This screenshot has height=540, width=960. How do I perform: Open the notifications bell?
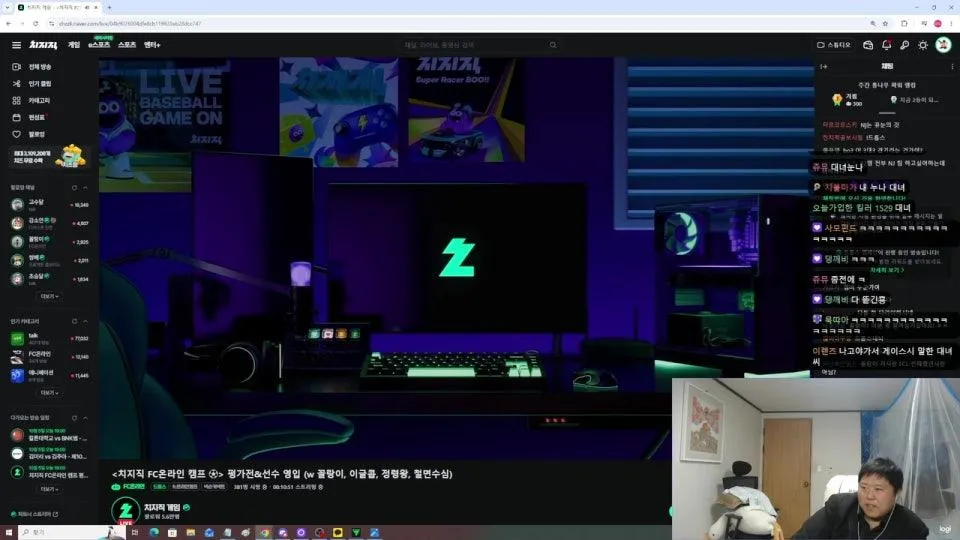coord(886,45)
